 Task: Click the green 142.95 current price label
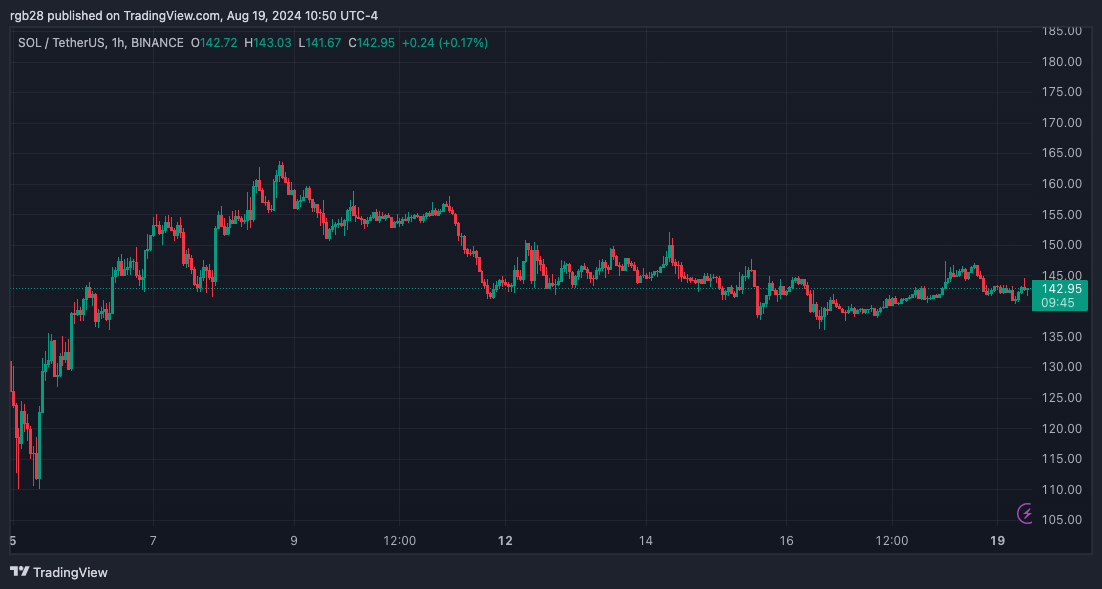[x=1059, y=289]
